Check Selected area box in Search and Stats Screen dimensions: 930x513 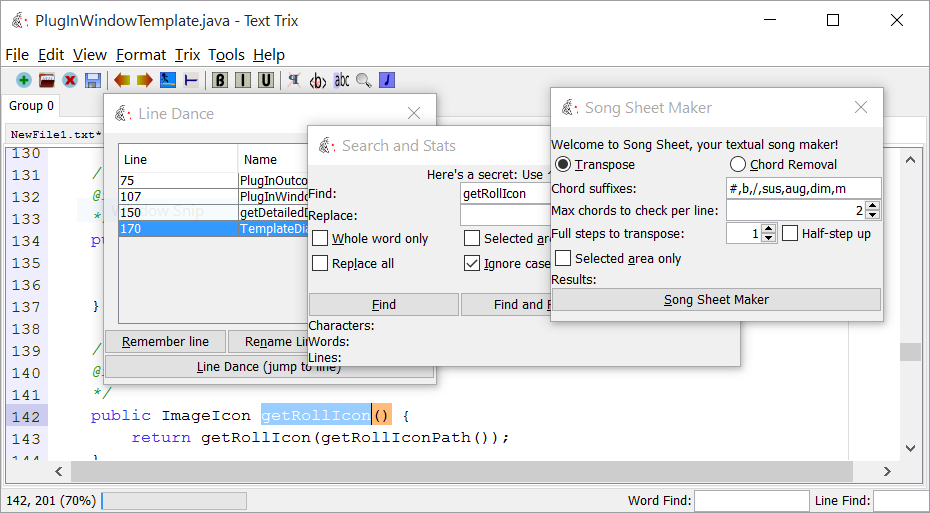pos(472,238)
